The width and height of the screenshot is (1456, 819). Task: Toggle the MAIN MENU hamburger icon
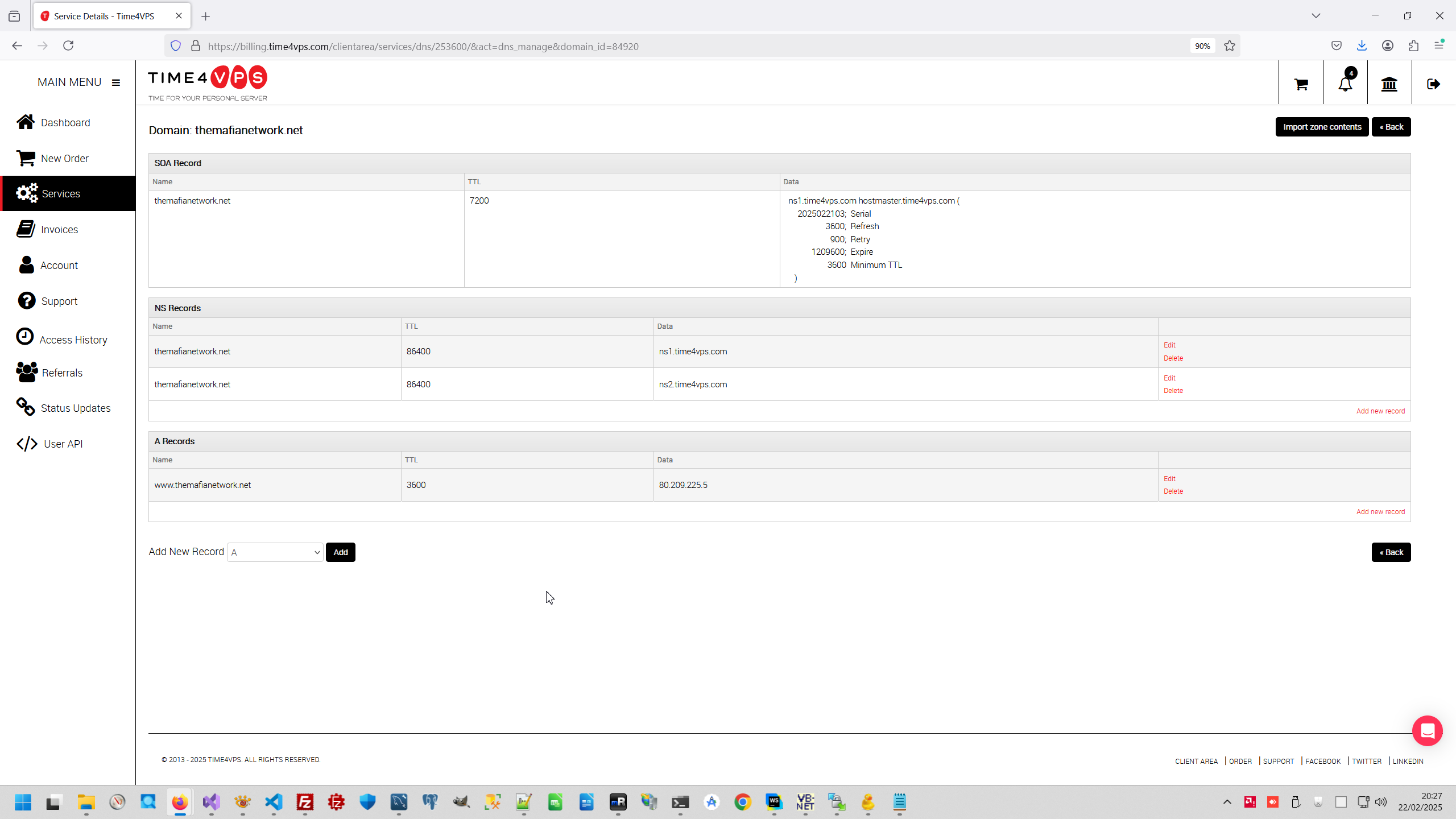pyautogui.click(x=116, y=82)
